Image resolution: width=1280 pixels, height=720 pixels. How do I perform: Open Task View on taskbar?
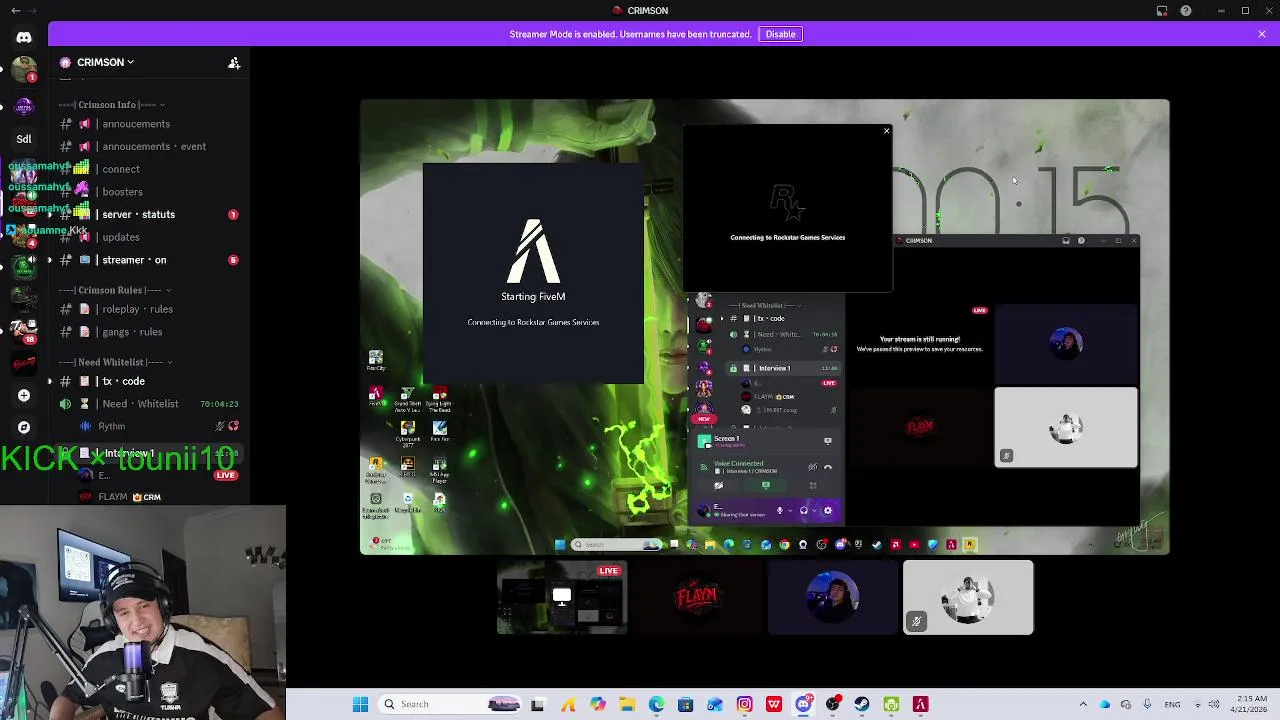[x=538, y=704]
